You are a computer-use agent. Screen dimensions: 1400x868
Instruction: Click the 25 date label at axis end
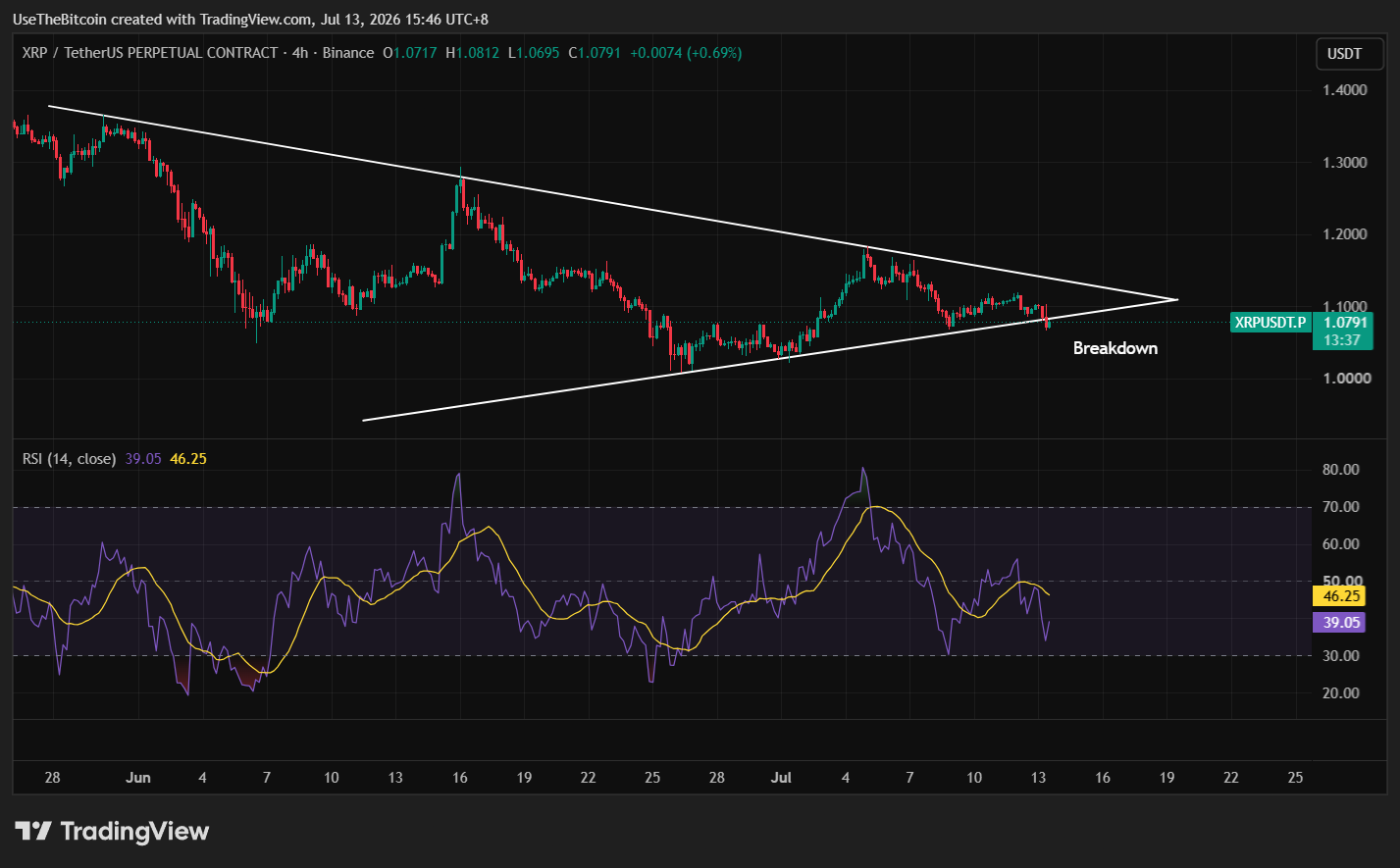pyautogui.click(x=1295, y=778)
